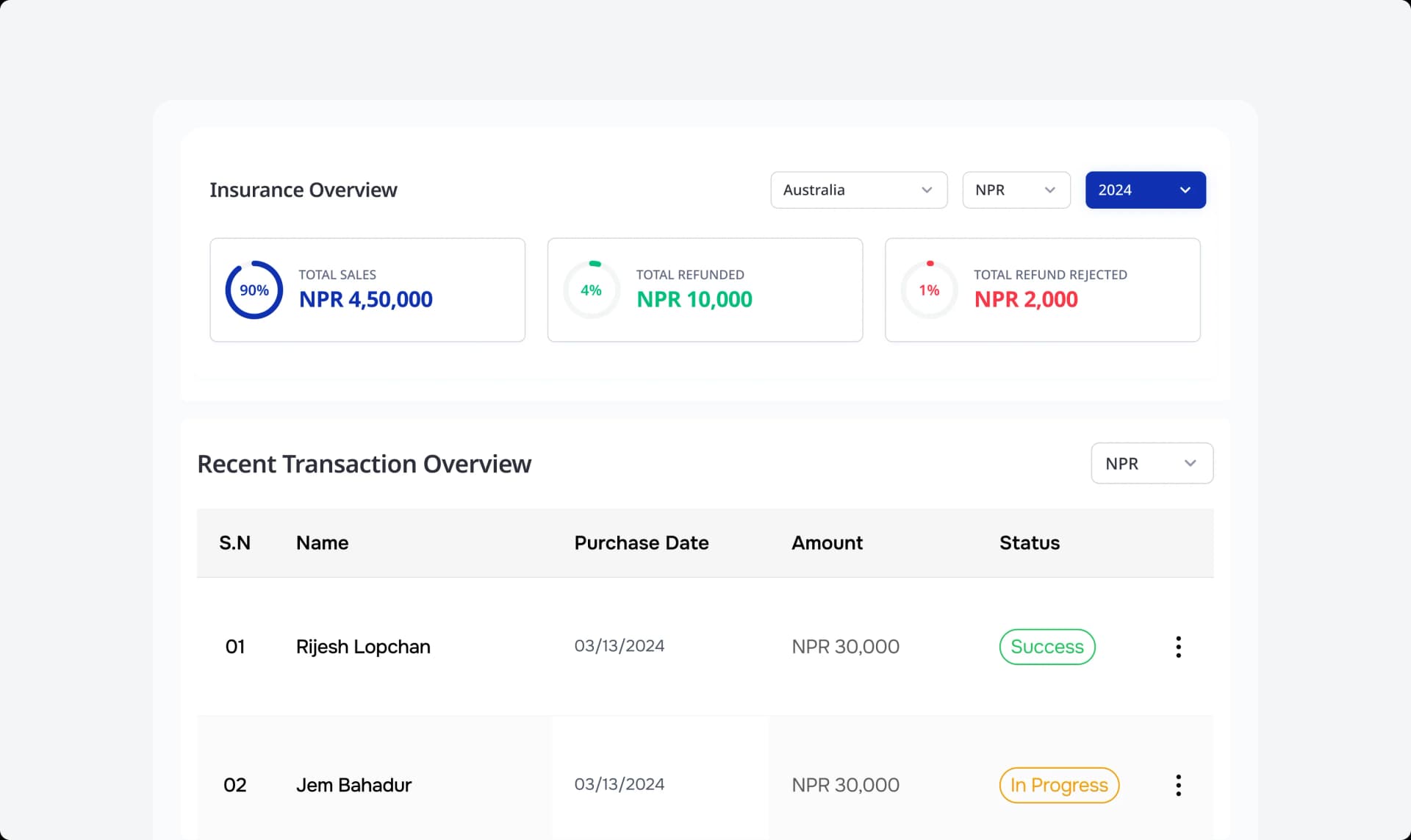
Task: Select the Amount column header
Action: click(827, 543)
